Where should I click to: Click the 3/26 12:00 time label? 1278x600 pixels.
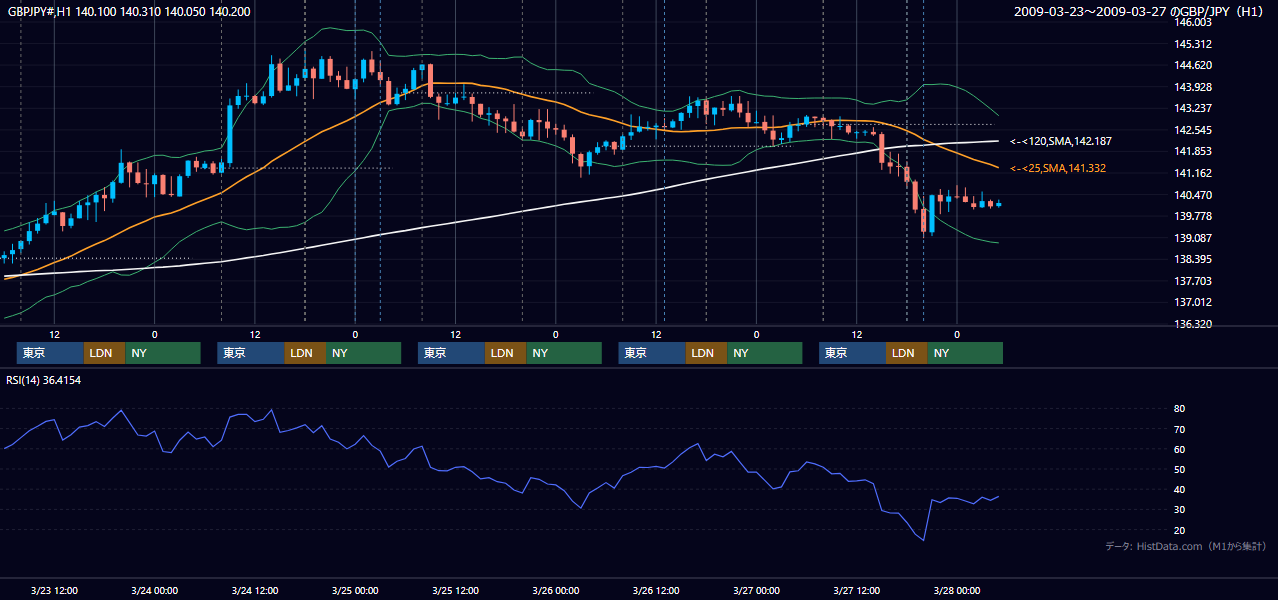656,590
